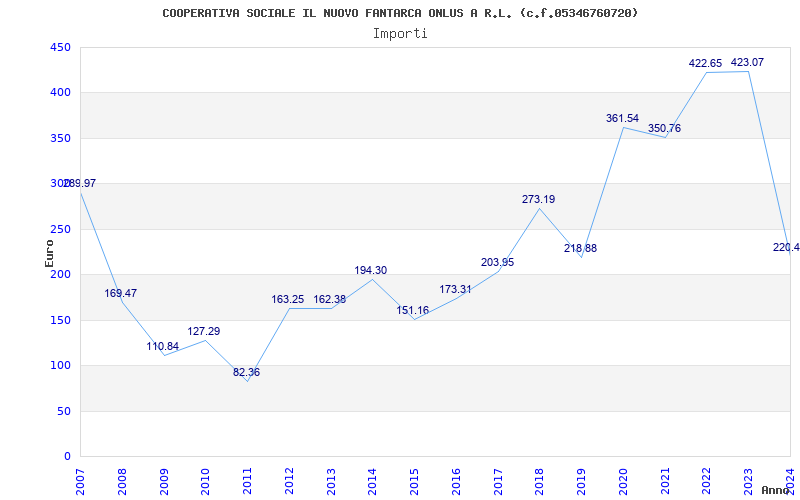Click the 2021 x-axis year label
The image size is (800, 500).
tap(665, 482)
